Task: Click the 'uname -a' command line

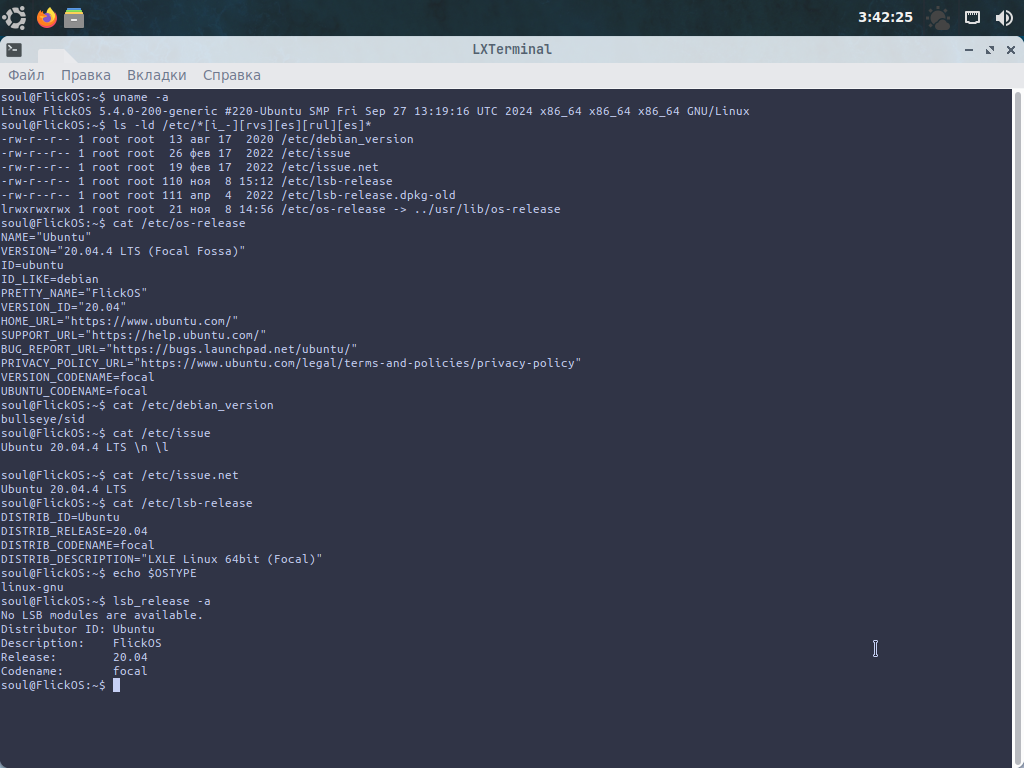Action: click(85, 97)
